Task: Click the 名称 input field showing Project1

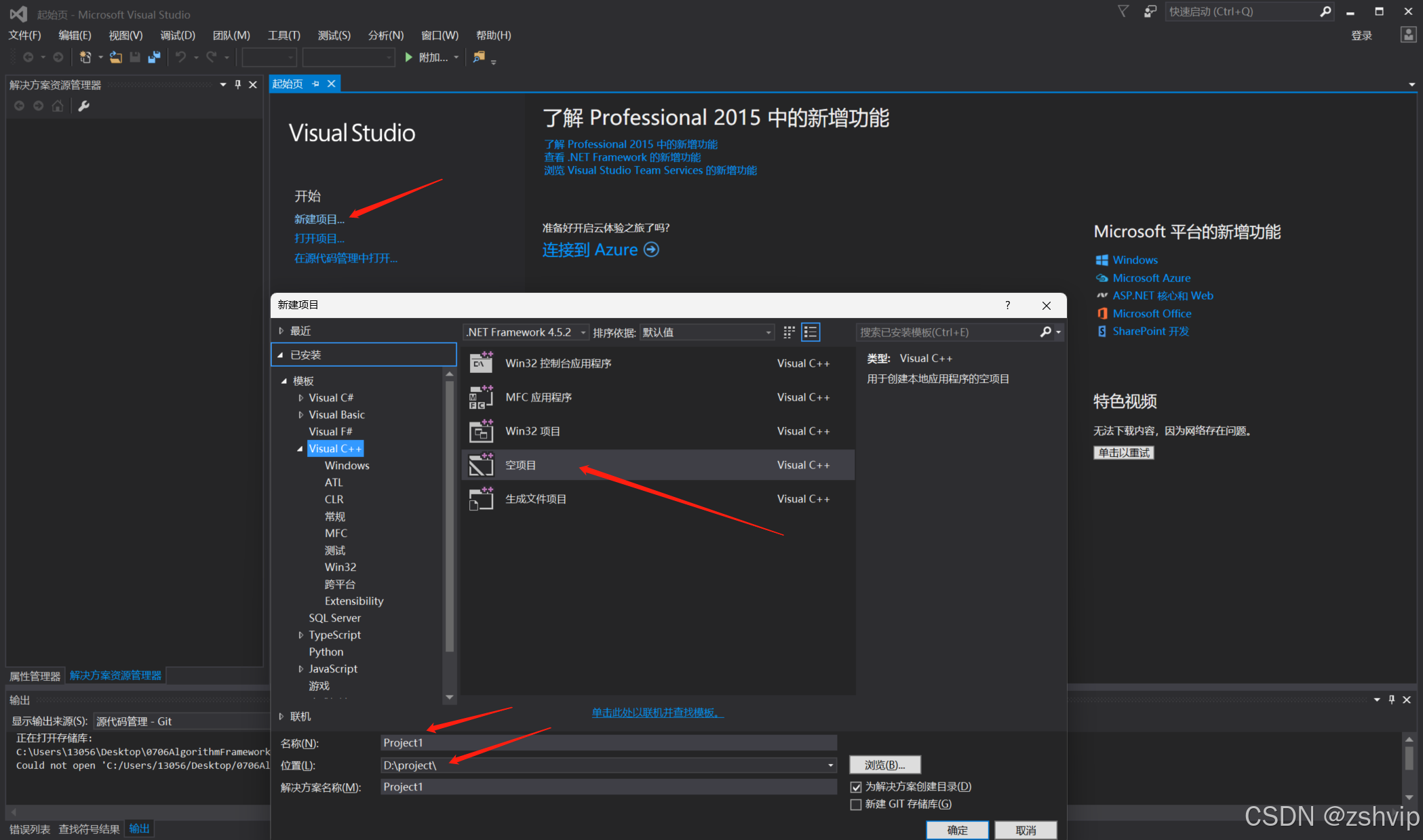Action: (x=607, y=742)
